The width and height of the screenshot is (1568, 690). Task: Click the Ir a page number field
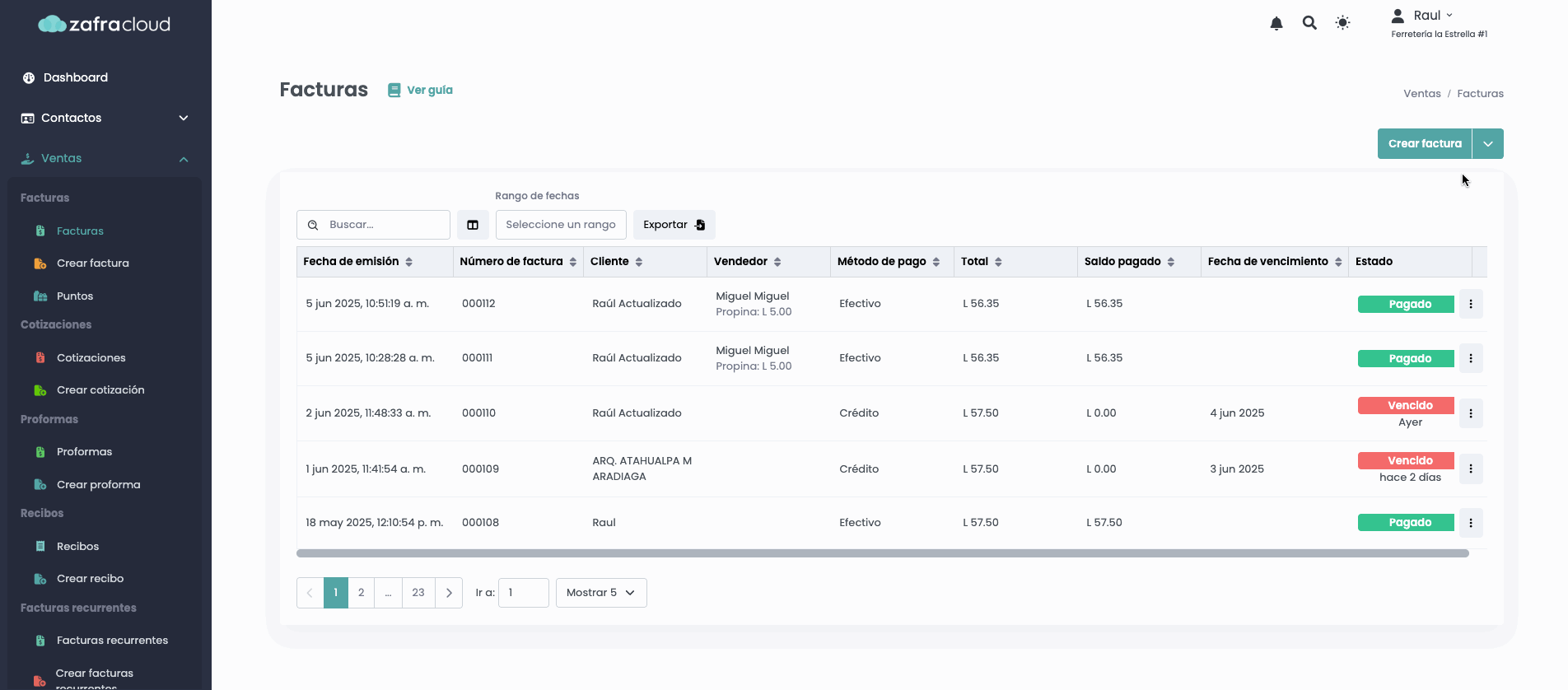pyautogui.click(x=524, y=593)
